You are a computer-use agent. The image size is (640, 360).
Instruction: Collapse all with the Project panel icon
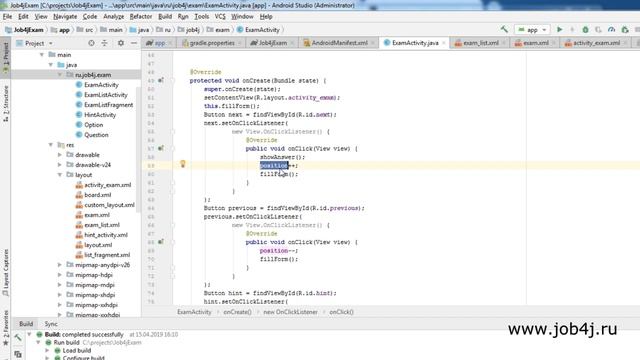pyautogui.click(x=104, y=43)
